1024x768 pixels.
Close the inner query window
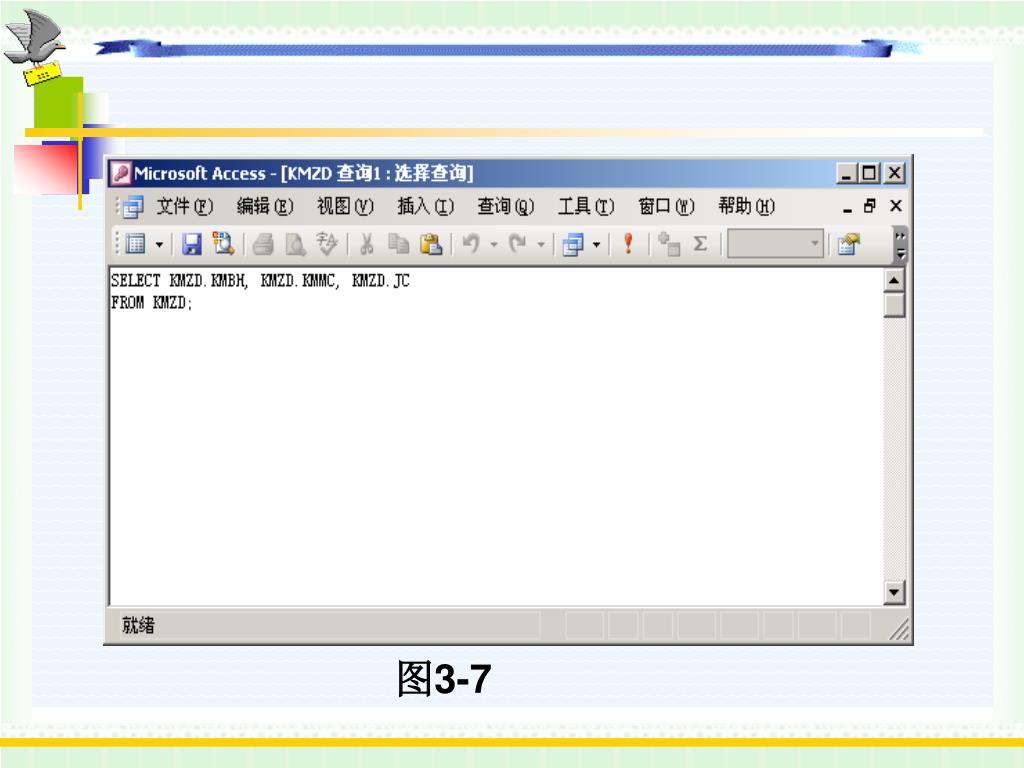click(896, 206)
